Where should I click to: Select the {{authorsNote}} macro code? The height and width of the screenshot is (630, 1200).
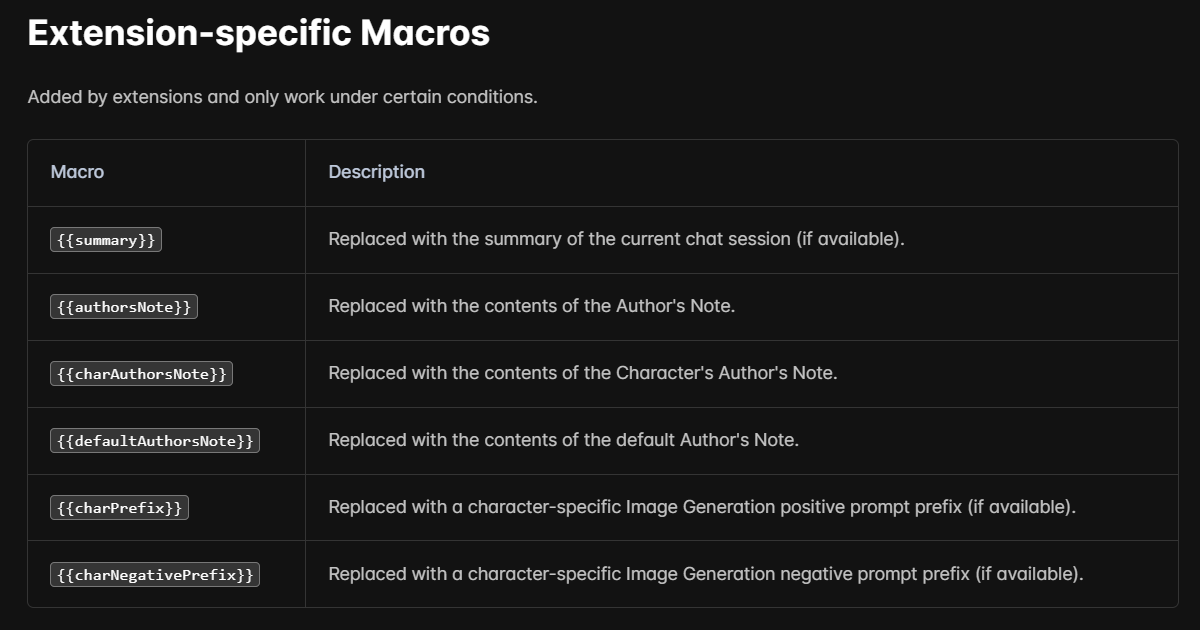pos(124,307)
